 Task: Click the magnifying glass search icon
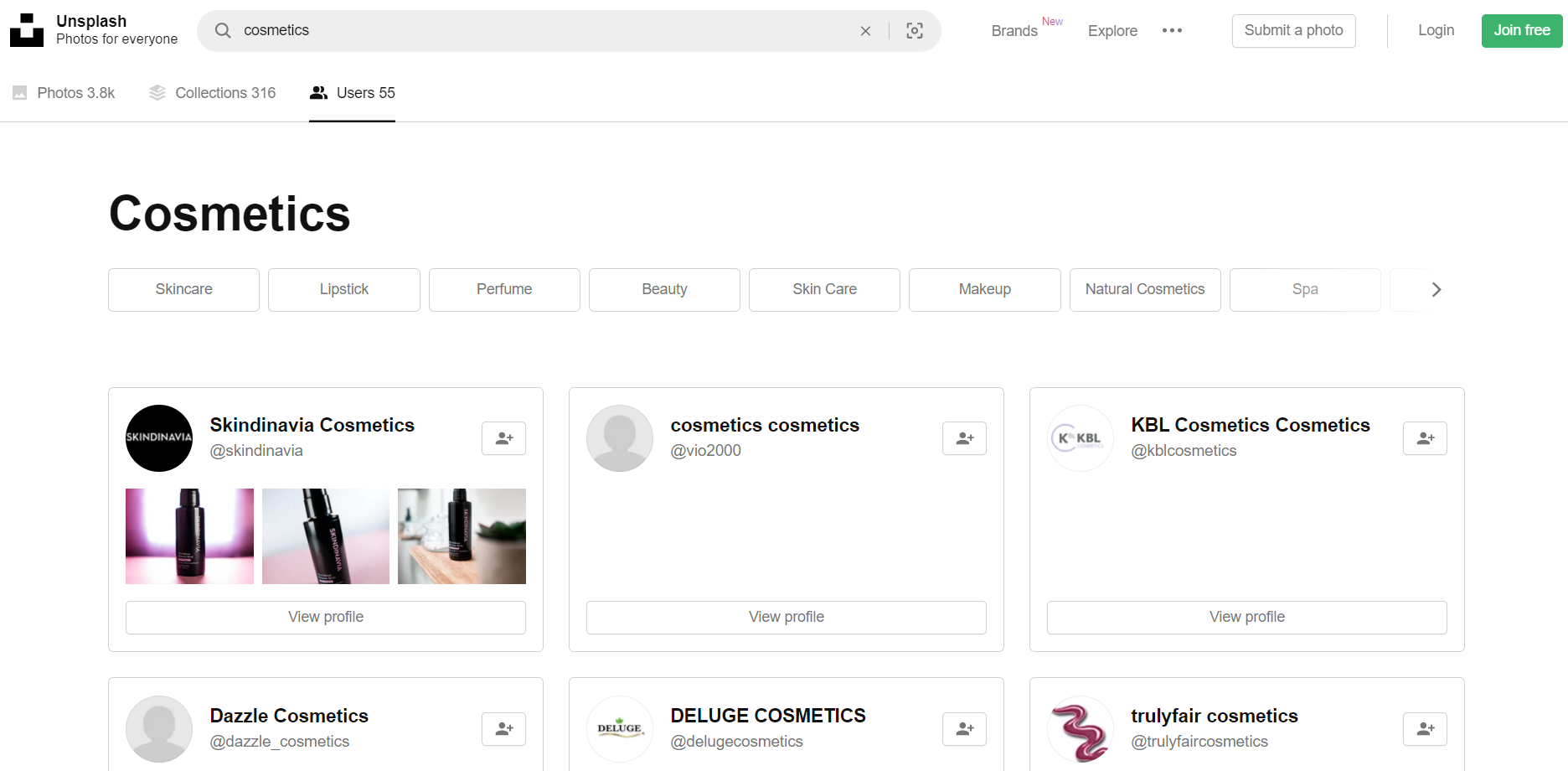[x=223, y=31]
